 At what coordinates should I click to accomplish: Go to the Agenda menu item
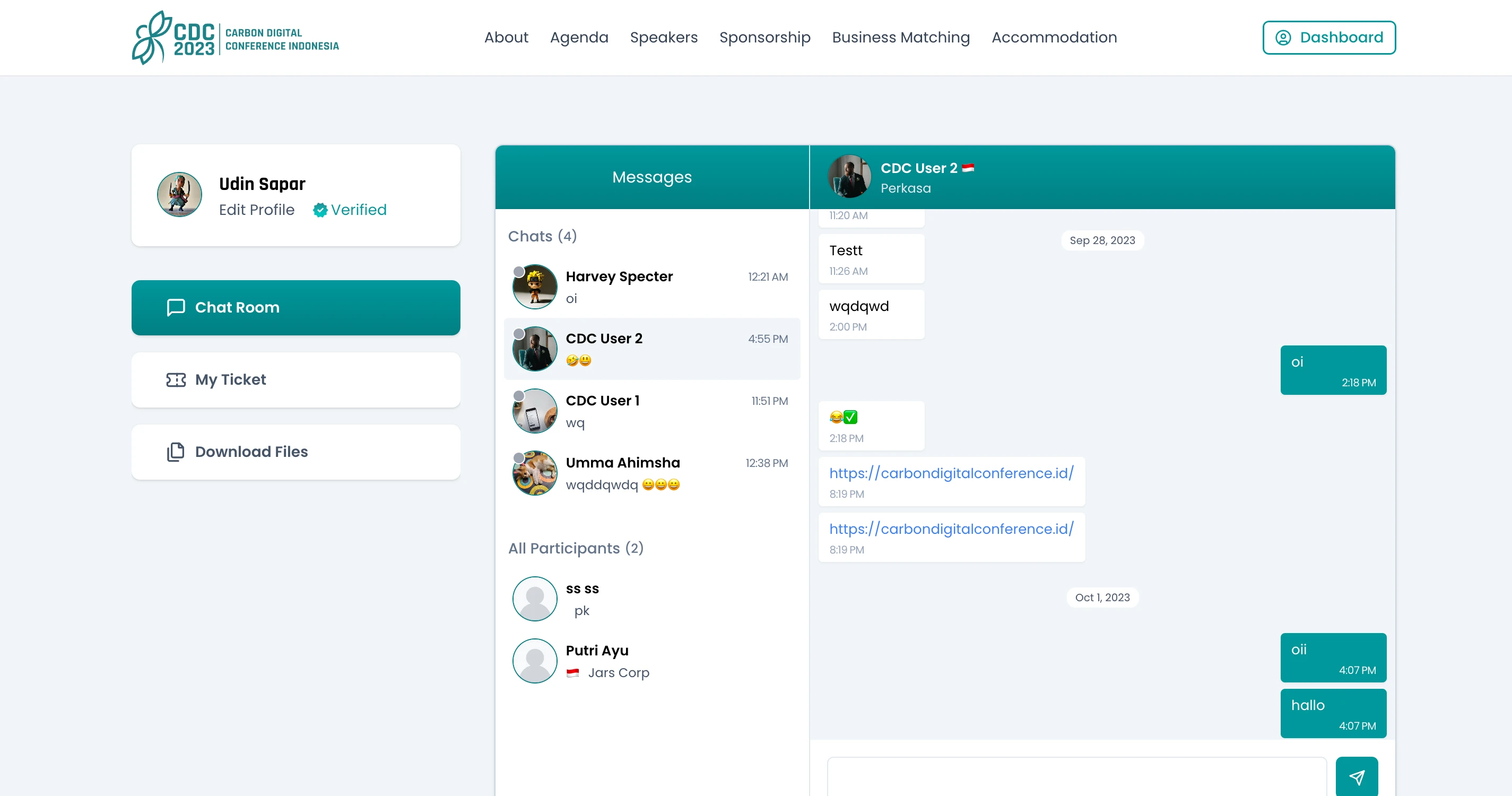pos(579,38)
